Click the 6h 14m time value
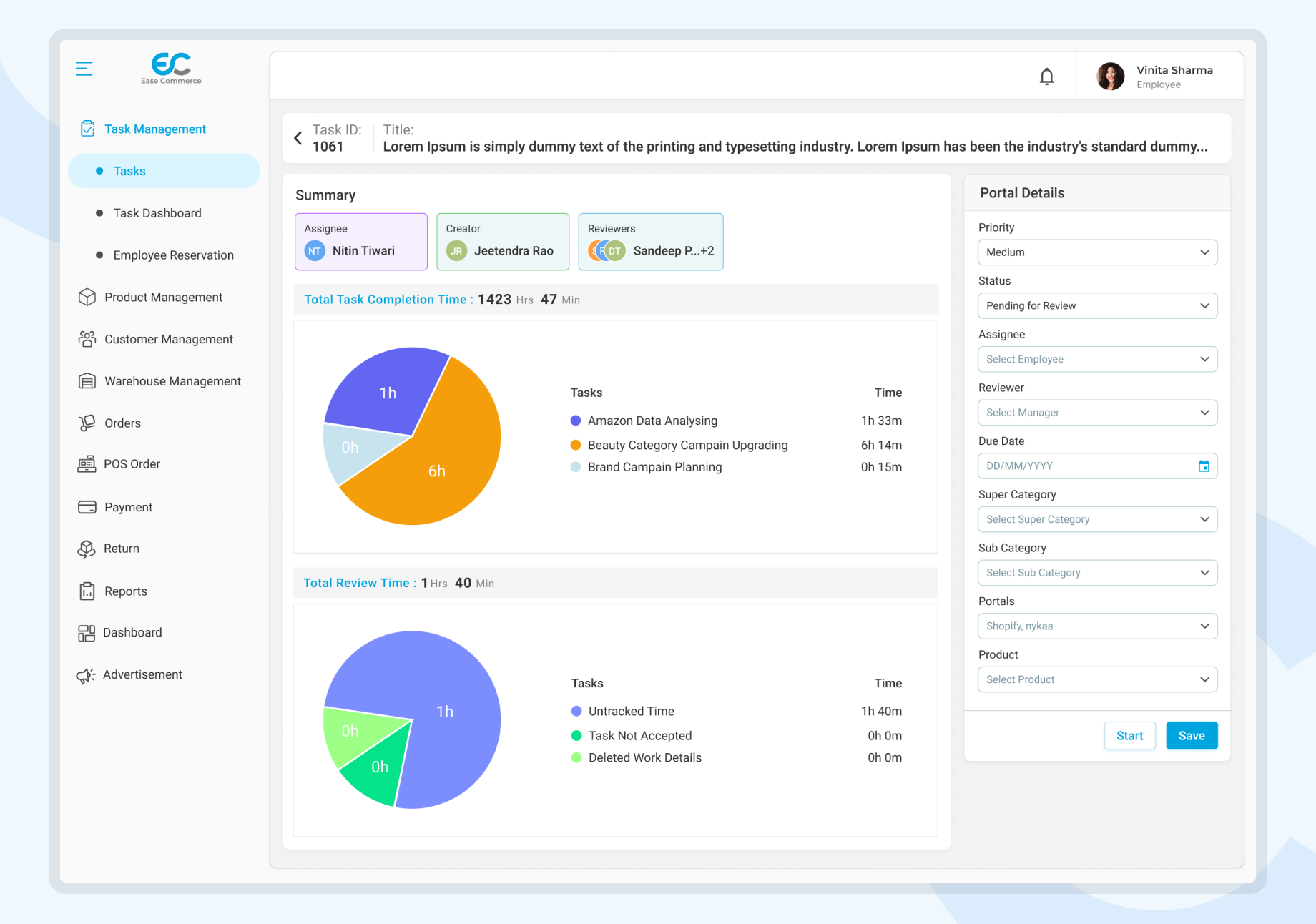Image resolution: width=1316 pixels, height=924 pixels. pyautogui.click(x=881, y=445)
